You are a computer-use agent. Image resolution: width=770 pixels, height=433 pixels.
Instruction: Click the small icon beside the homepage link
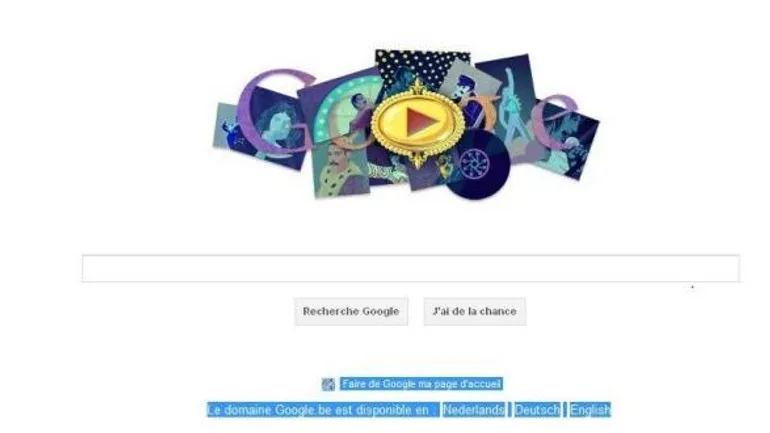pyautogui.click(x=328, y=384)
